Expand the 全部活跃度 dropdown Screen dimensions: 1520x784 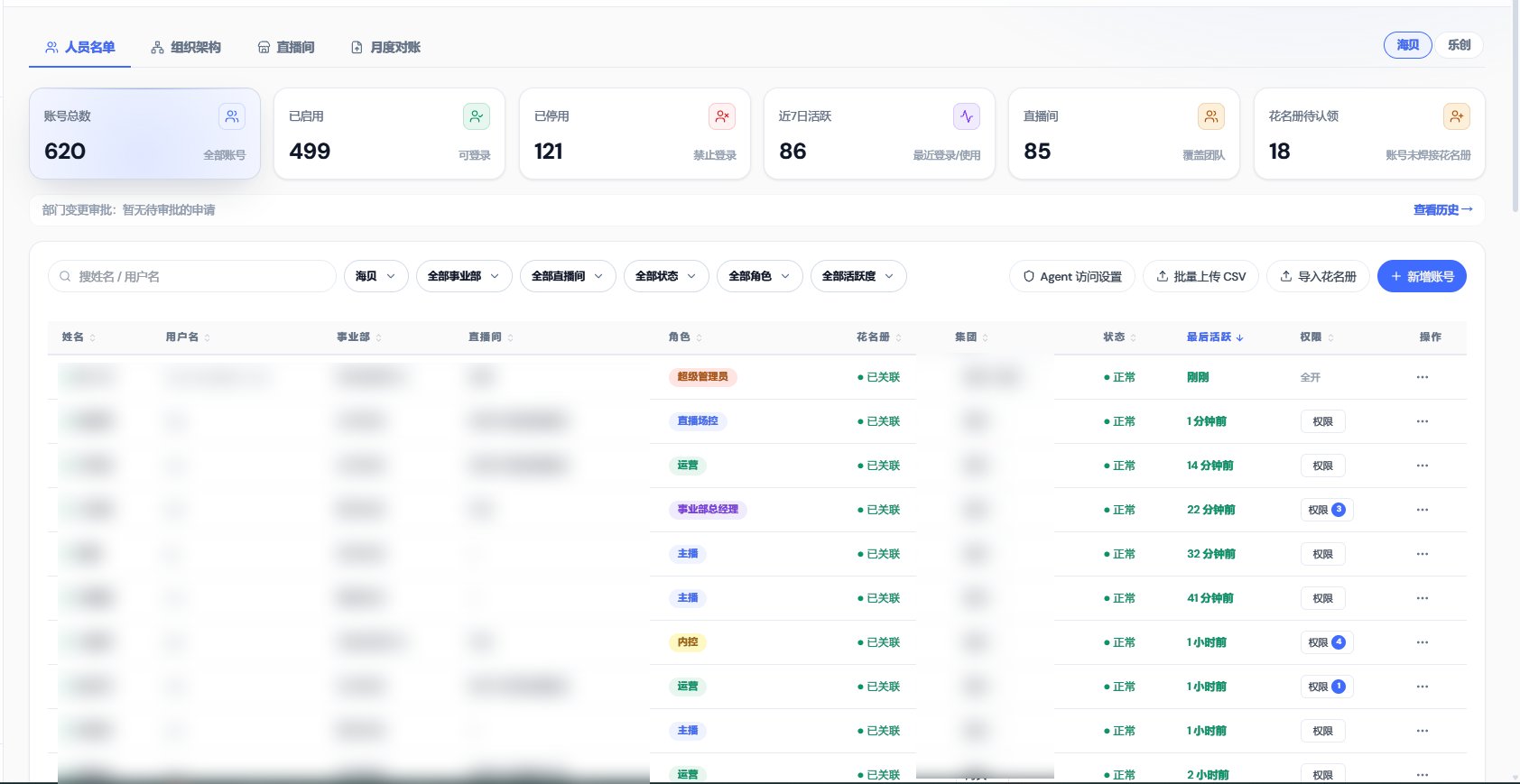[x=858, y=276]
